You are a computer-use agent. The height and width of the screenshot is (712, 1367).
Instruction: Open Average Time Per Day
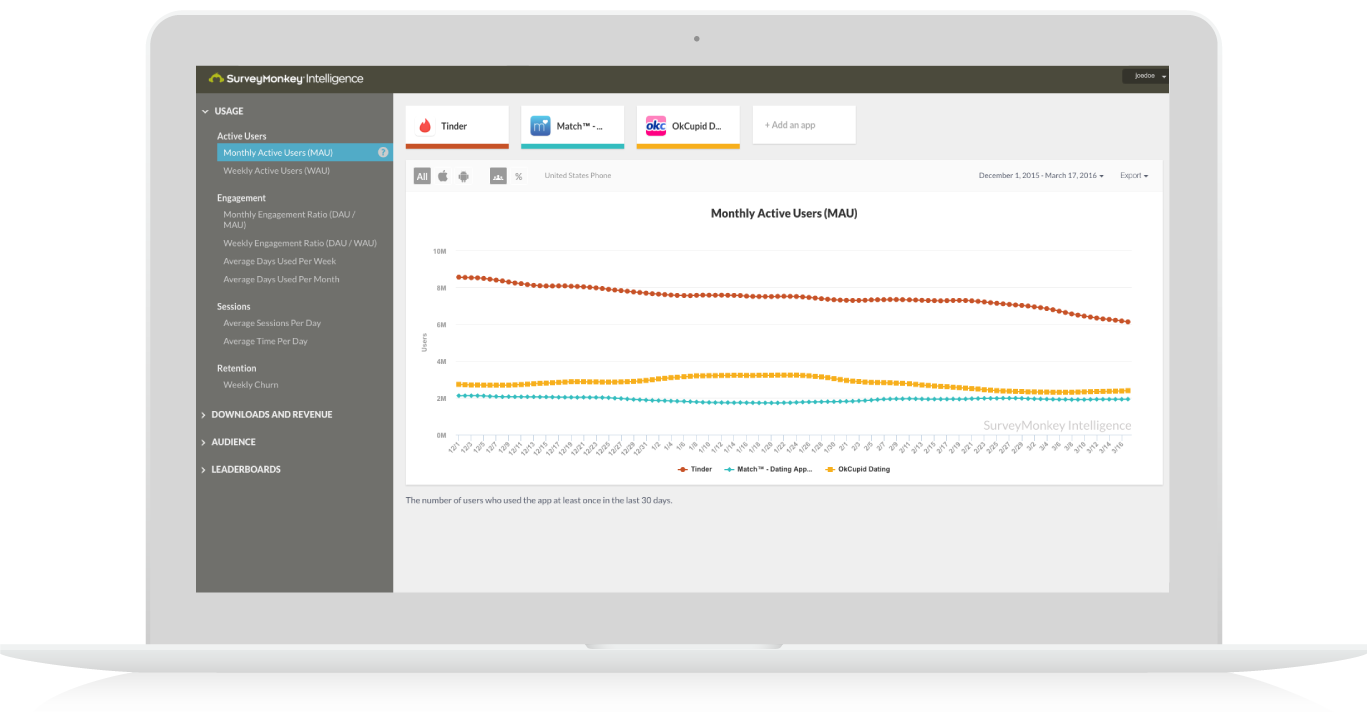tap(265, 341)
